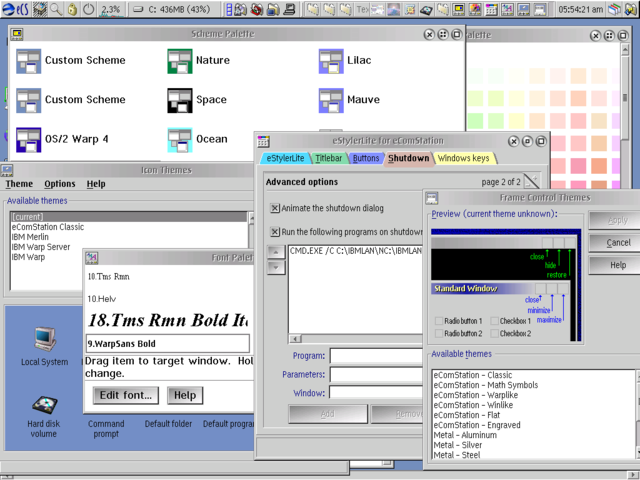Click the Edit font... button
Viewport: 640px width, 480px height.
(x=125, y=395)
